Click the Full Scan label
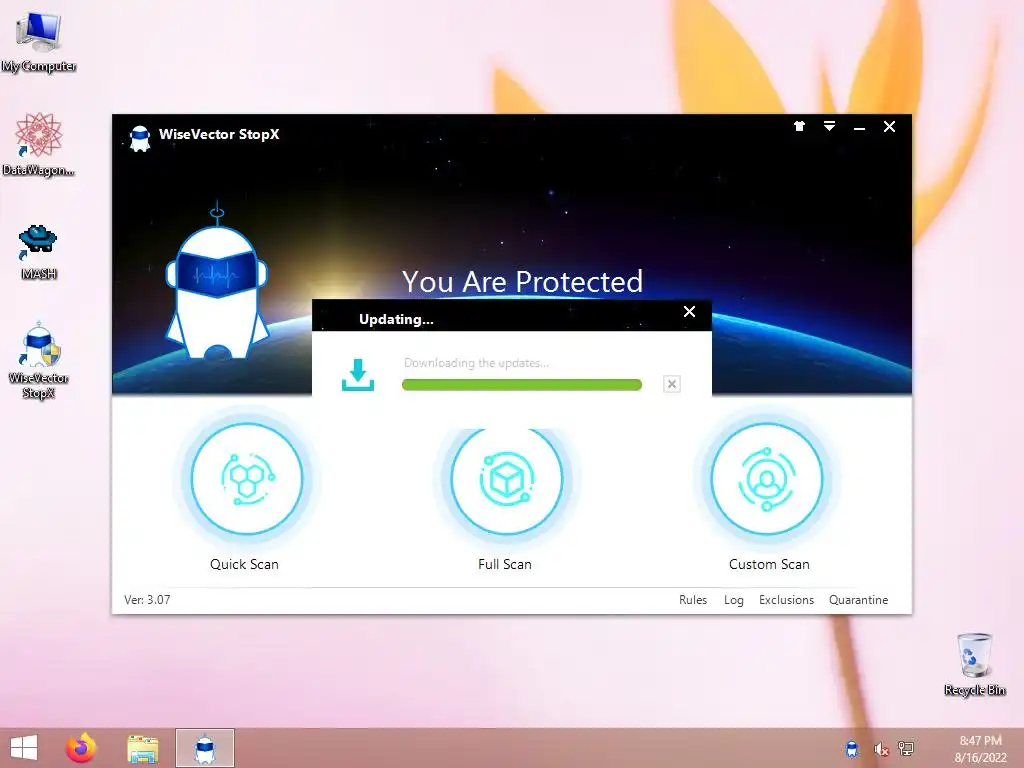Viewport: 1024px width, 768px height. (x=505, y=564)
